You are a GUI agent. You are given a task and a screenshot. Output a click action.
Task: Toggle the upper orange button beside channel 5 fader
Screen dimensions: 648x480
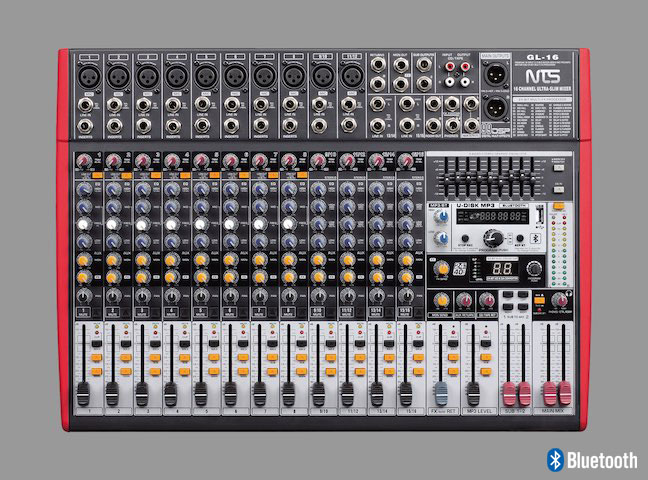(213, 357)
